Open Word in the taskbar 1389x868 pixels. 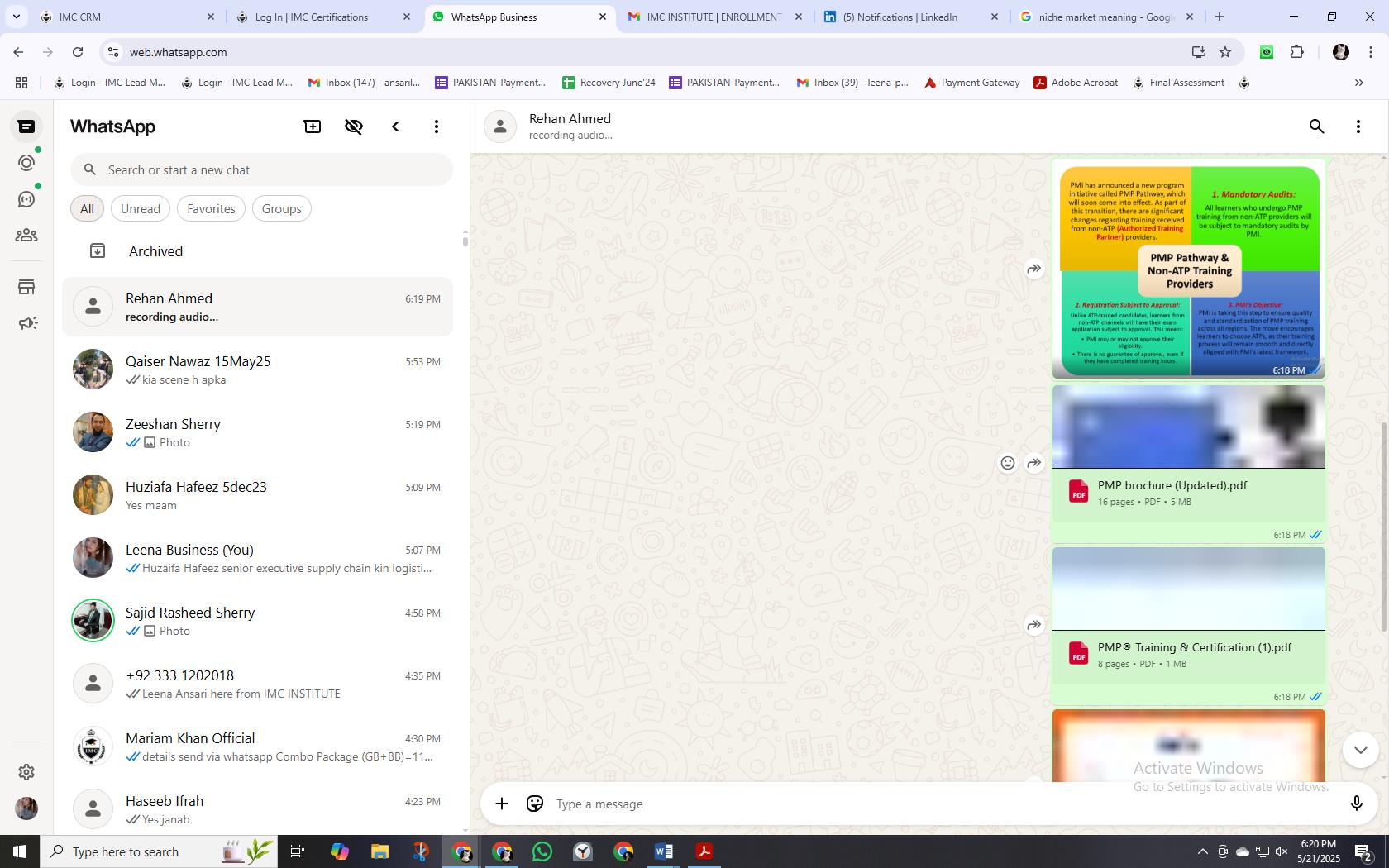coord(664,851)
